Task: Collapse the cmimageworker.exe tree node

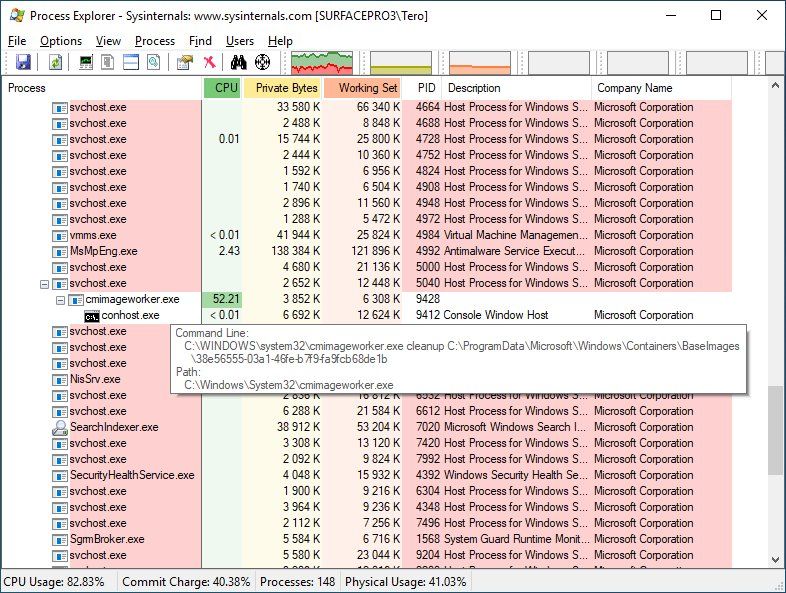Action: [x=60, y=300]
